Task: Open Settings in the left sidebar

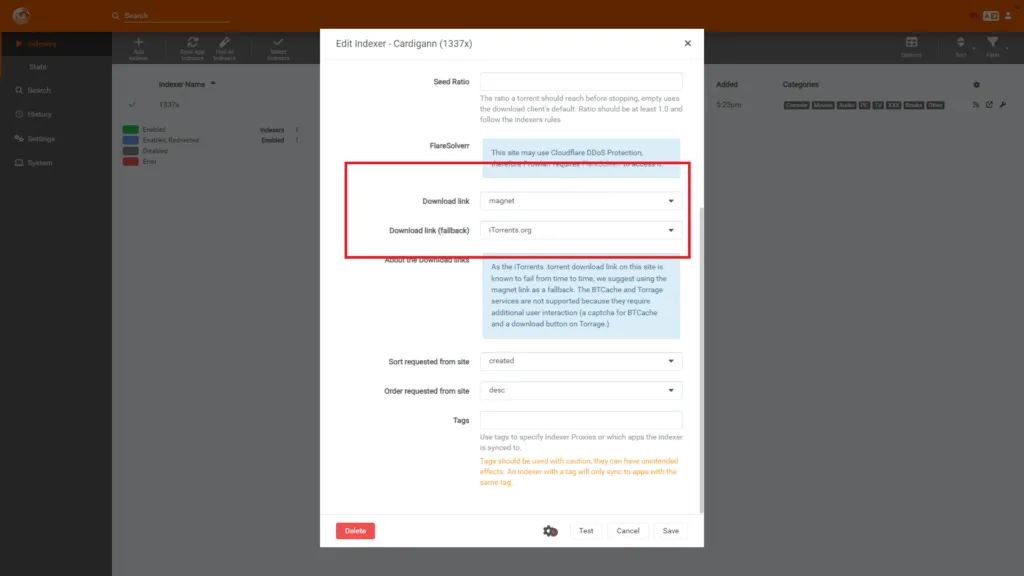Action: (x=40, y=139)
